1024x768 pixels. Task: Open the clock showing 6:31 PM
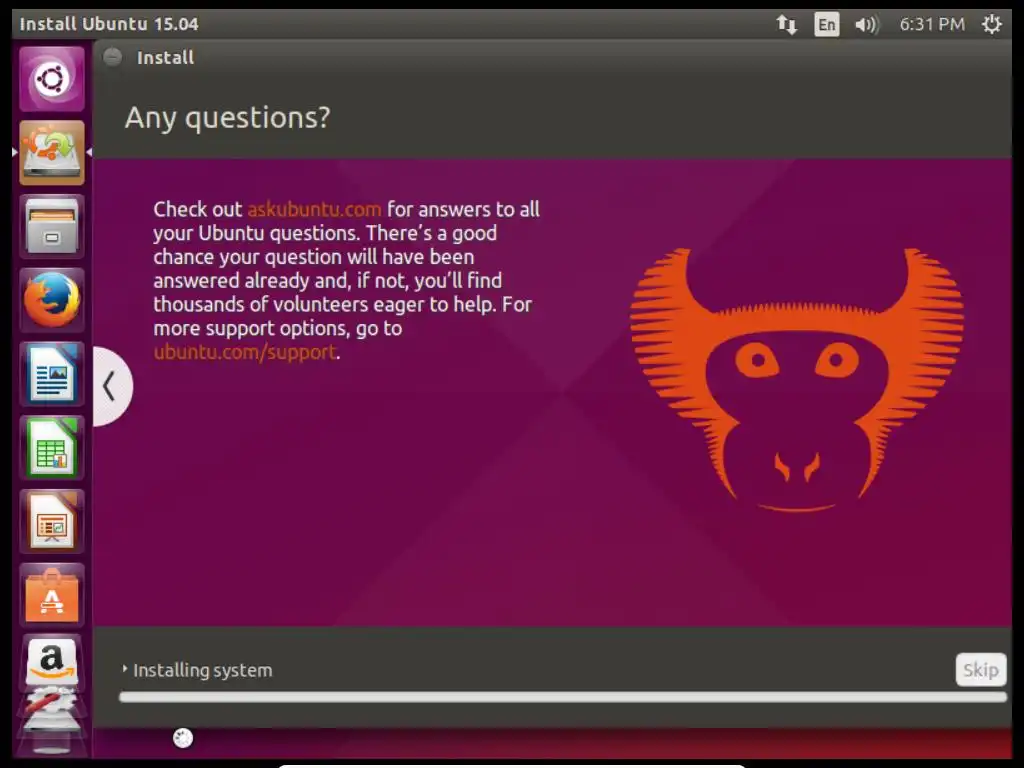pyautogui.click(x=932, y=25)
